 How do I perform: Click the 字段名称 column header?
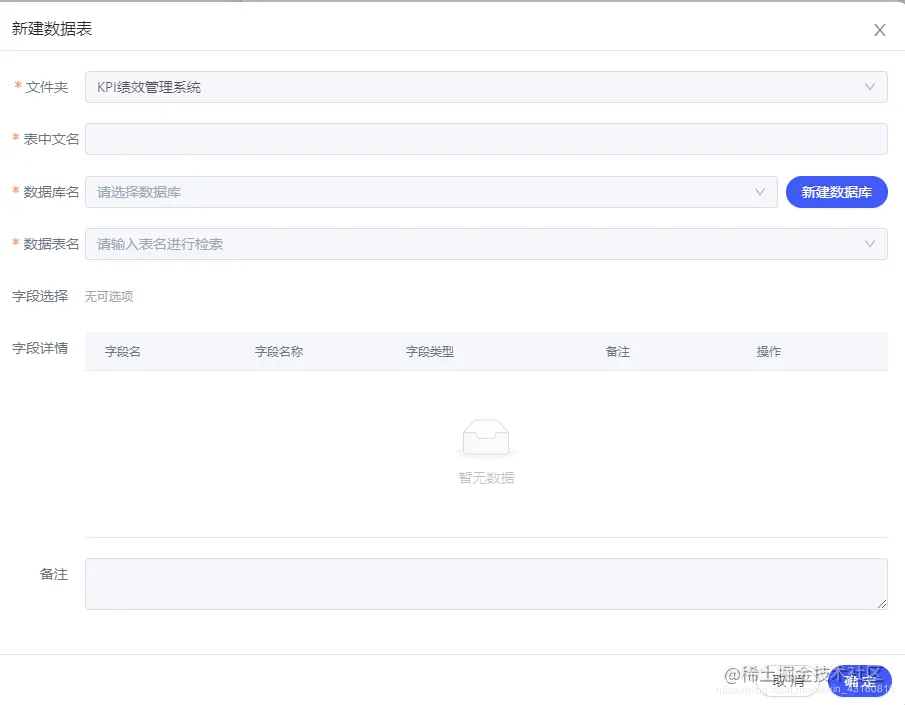click(x=278, y=351)
